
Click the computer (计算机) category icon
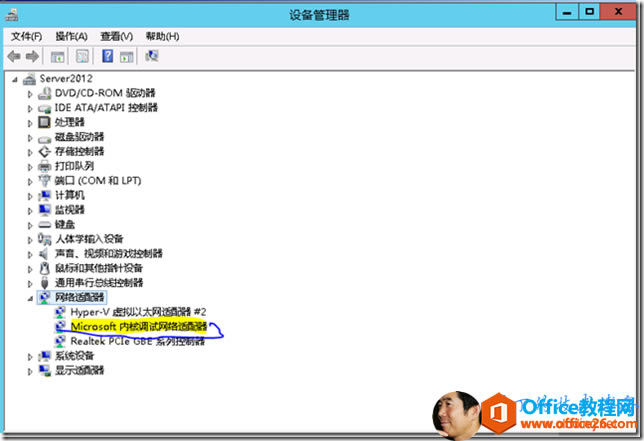tap(44, 195)
